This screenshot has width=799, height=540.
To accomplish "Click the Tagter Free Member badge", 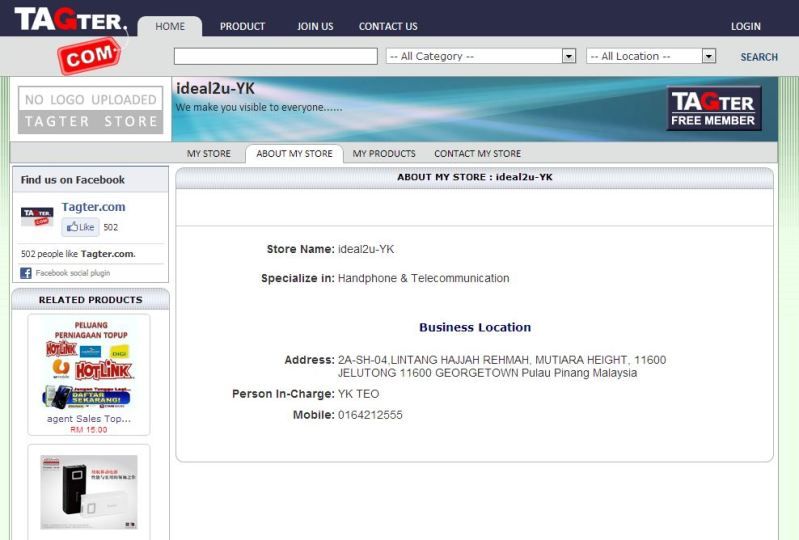I will click(x=714, y=109).
